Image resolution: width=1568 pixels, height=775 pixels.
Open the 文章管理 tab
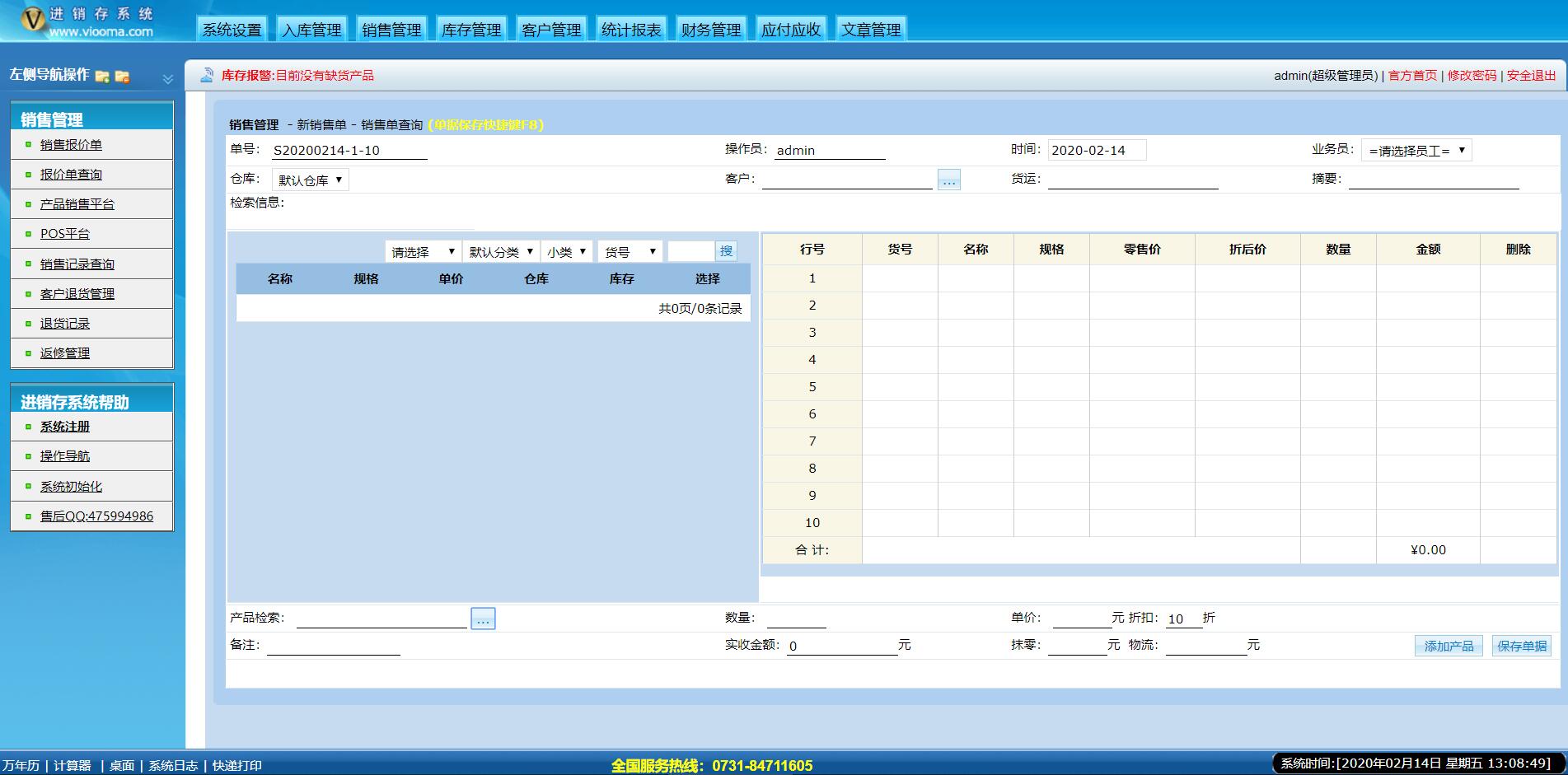click(x=872, y=30)
